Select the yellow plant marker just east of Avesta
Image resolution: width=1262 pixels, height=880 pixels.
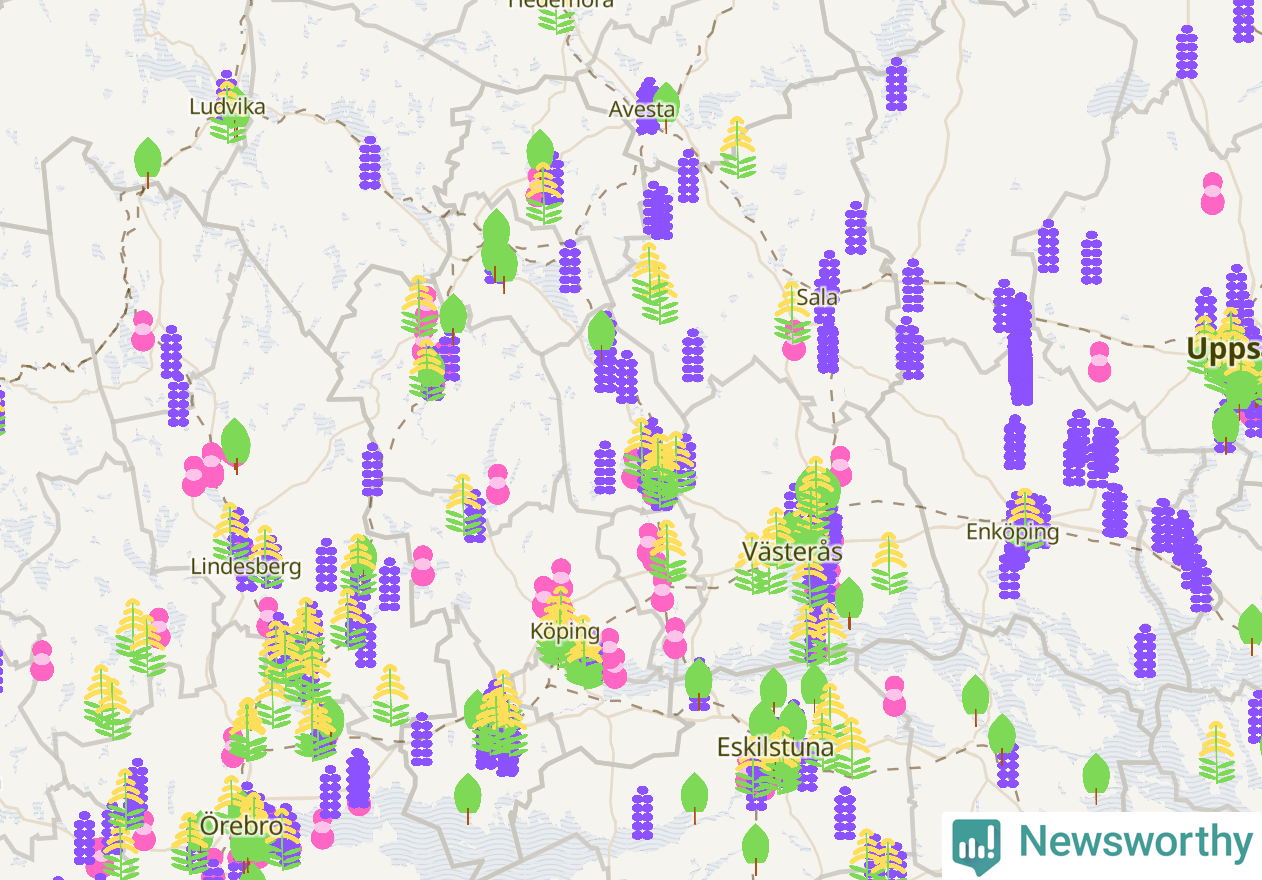pos(738,148)
